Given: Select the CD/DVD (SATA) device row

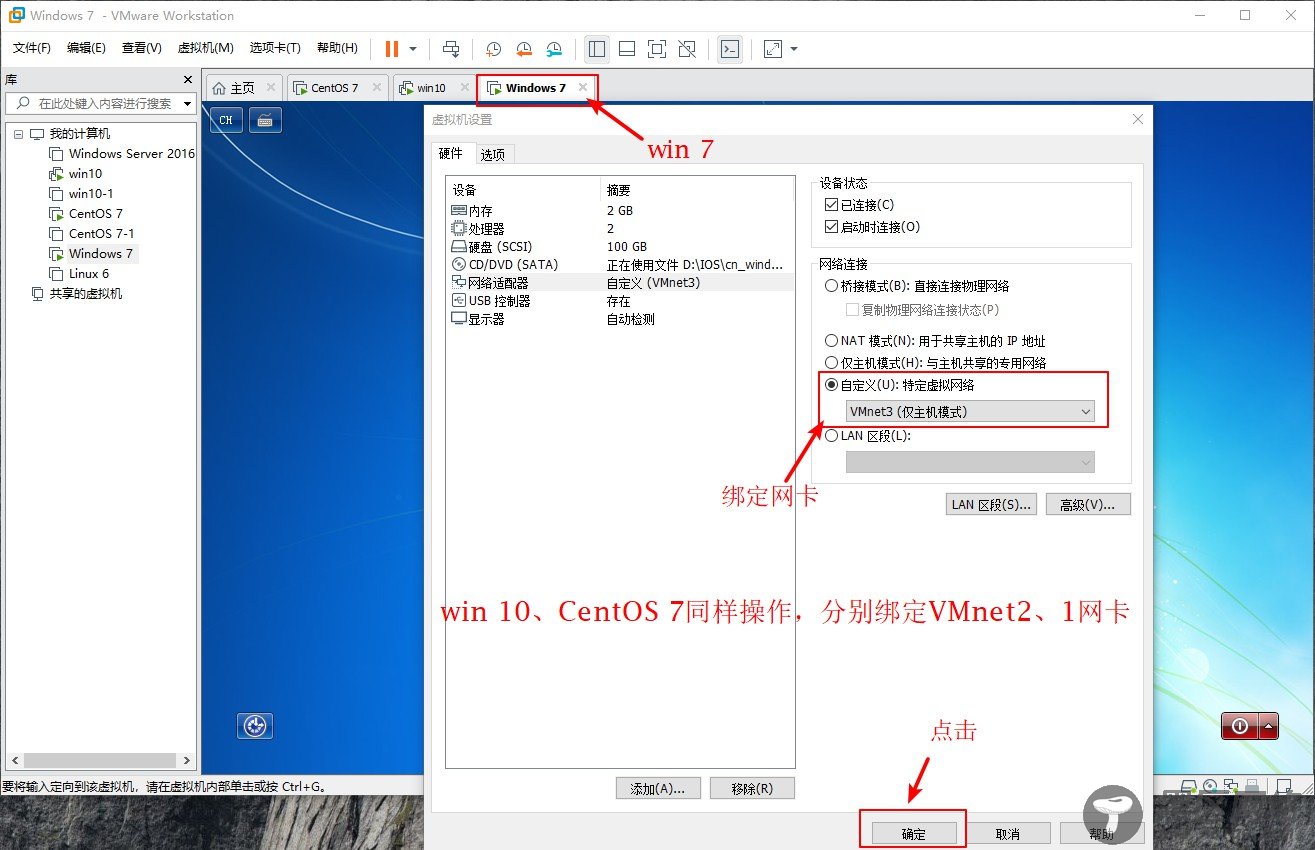Looking at the screenshot, I should click(x=620, y=265).
